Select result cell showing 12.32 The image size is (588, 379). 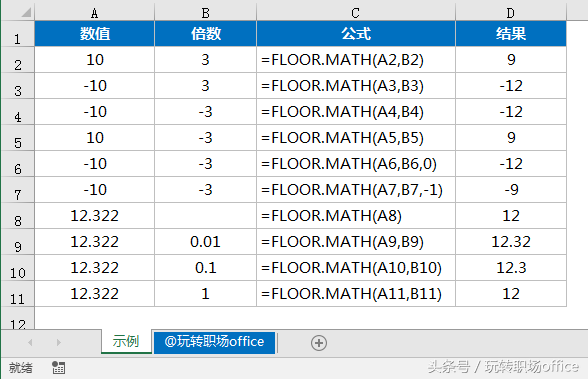coord(511,242)
